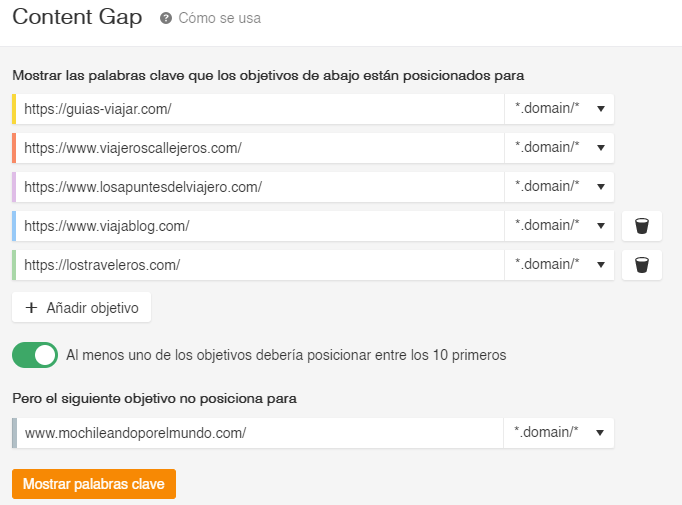This screenshot has width=682, height=505.
Task: Toggle the top 10 ranking switch off
Action: (35, 355)
